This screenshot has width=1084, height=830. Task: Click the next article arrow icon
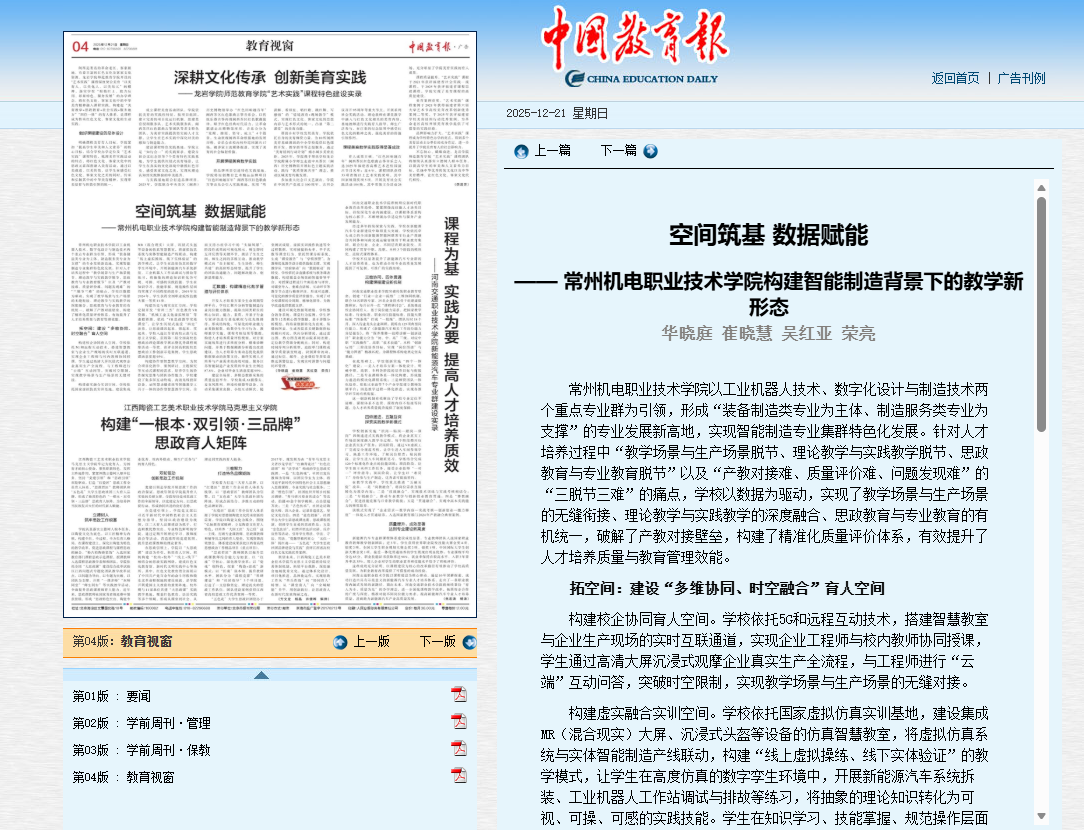tap(651, 151)
